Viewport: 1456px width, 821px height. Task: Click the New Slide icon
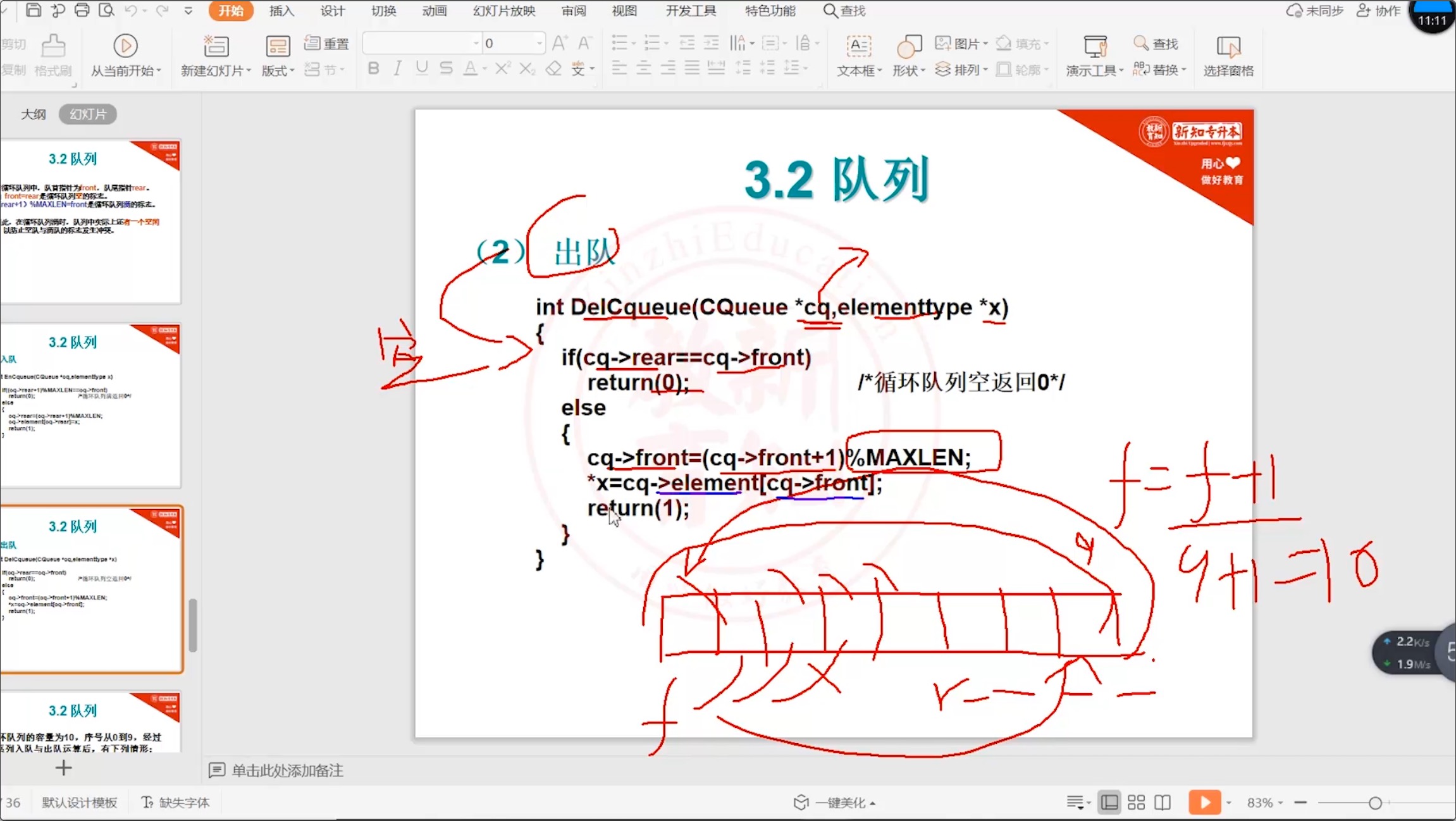(216, 46)
